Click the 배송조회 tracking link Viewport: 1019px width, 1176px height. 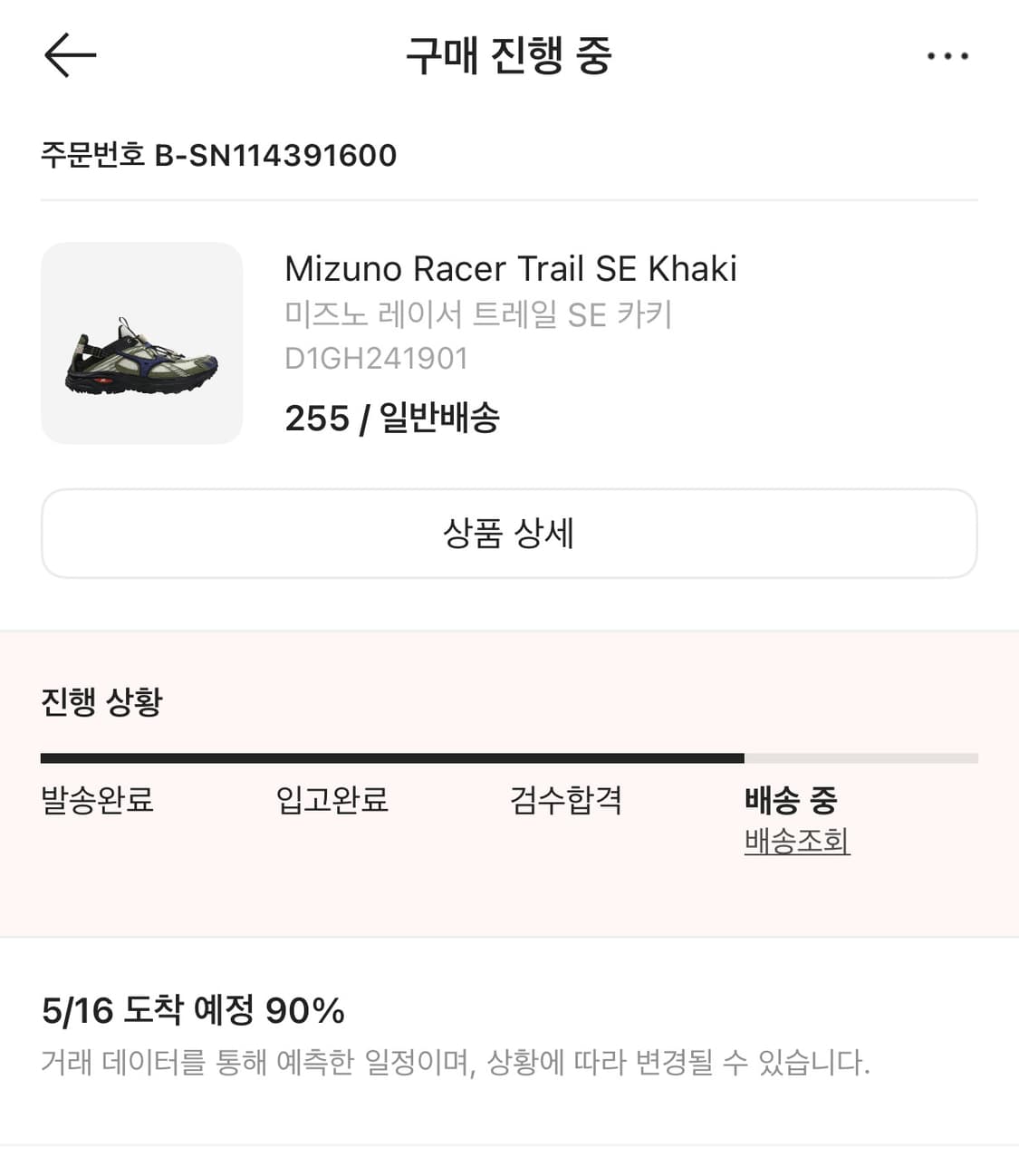(x=797, y=841)
